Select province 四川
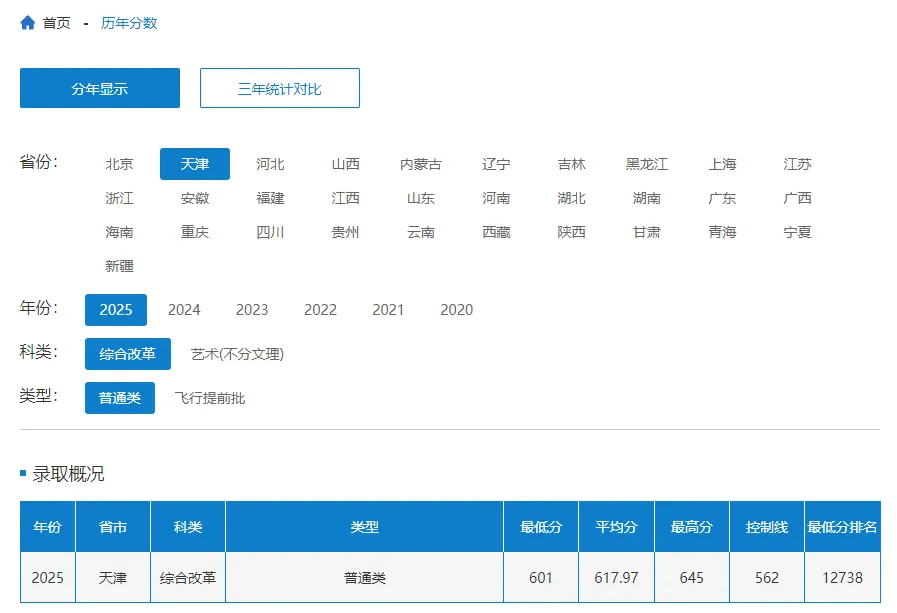 (x=270, y=232)
